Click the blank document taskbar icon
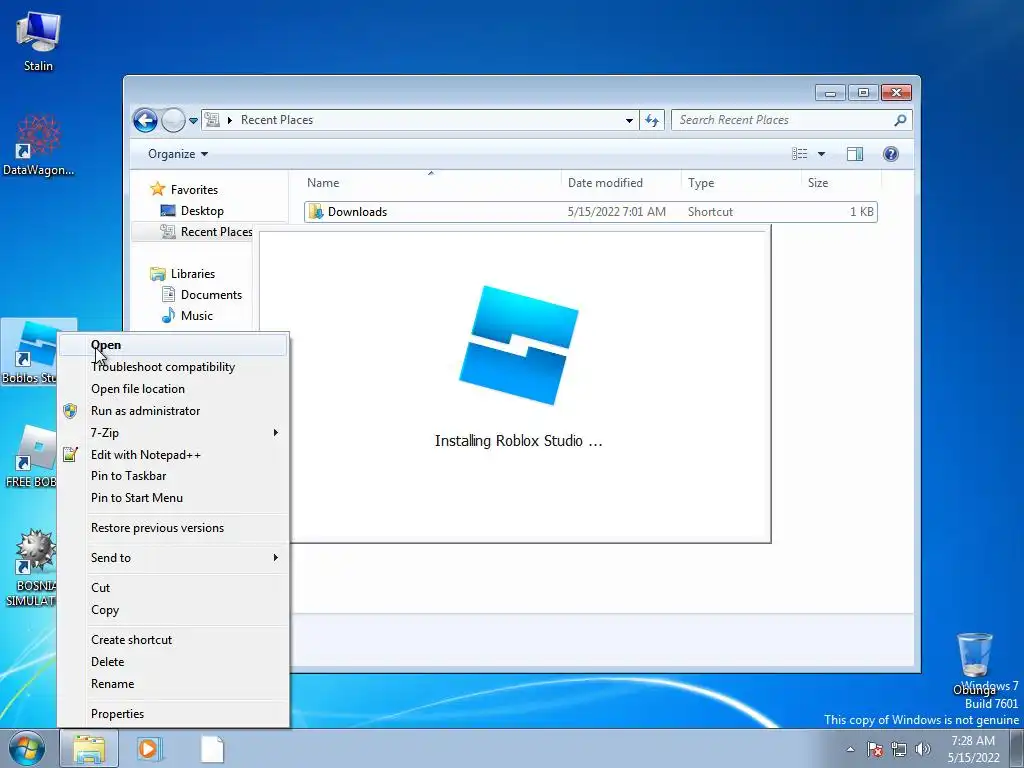1024x768 pixels. point(212,749)
